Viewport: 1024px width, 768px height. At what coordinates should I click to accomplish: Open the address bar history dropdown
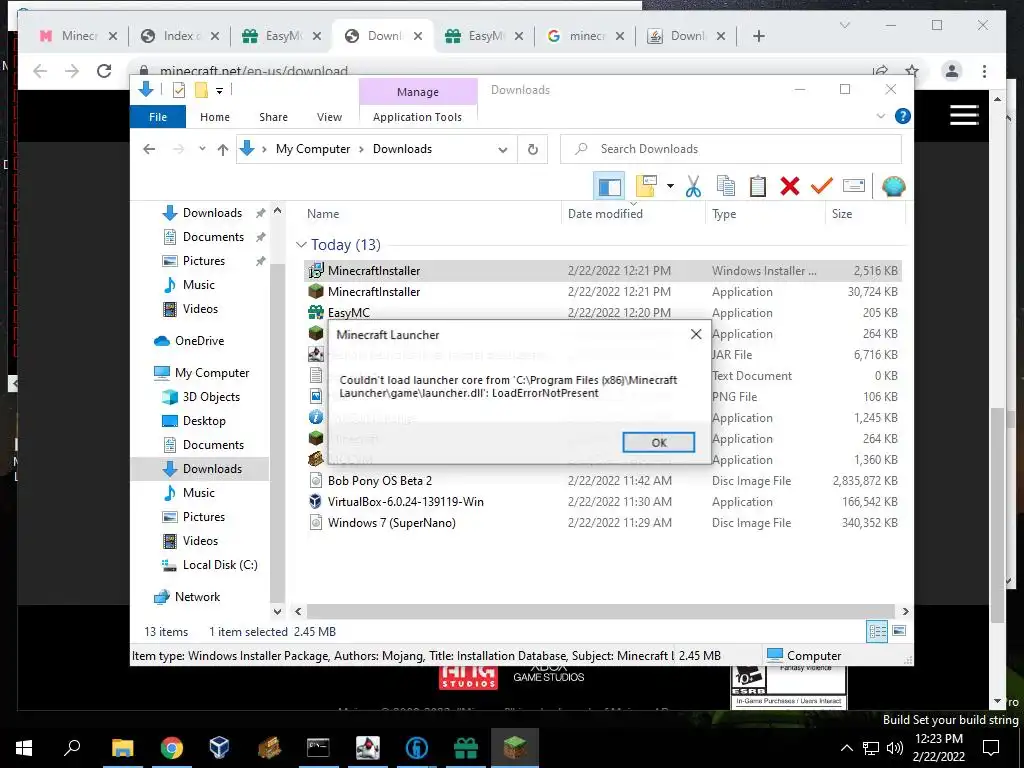[502, 150]
